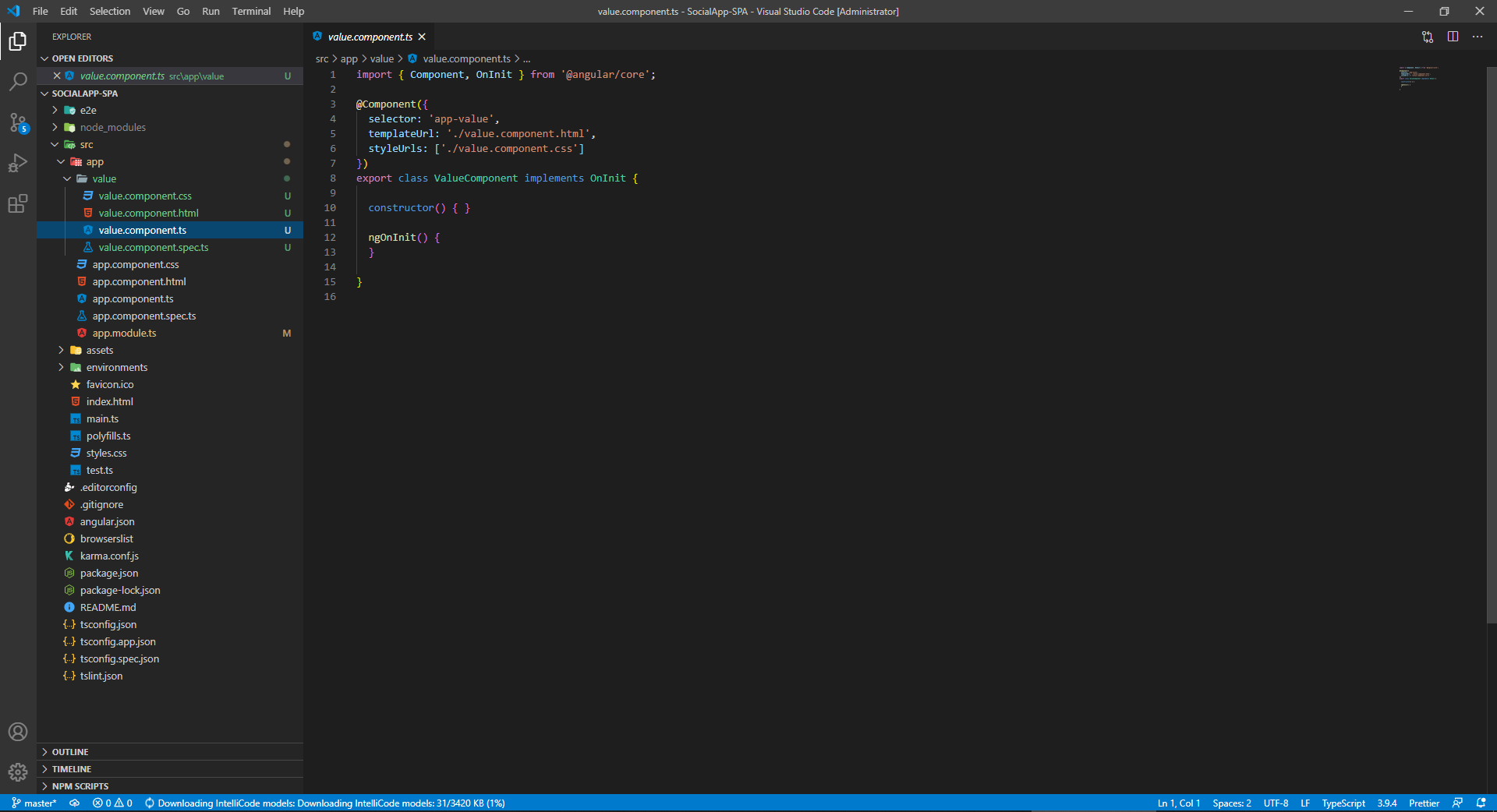Collapse the value folder
Image resolution: width=1497 pixels, height=812 pixels.
[x=170, y=179]
